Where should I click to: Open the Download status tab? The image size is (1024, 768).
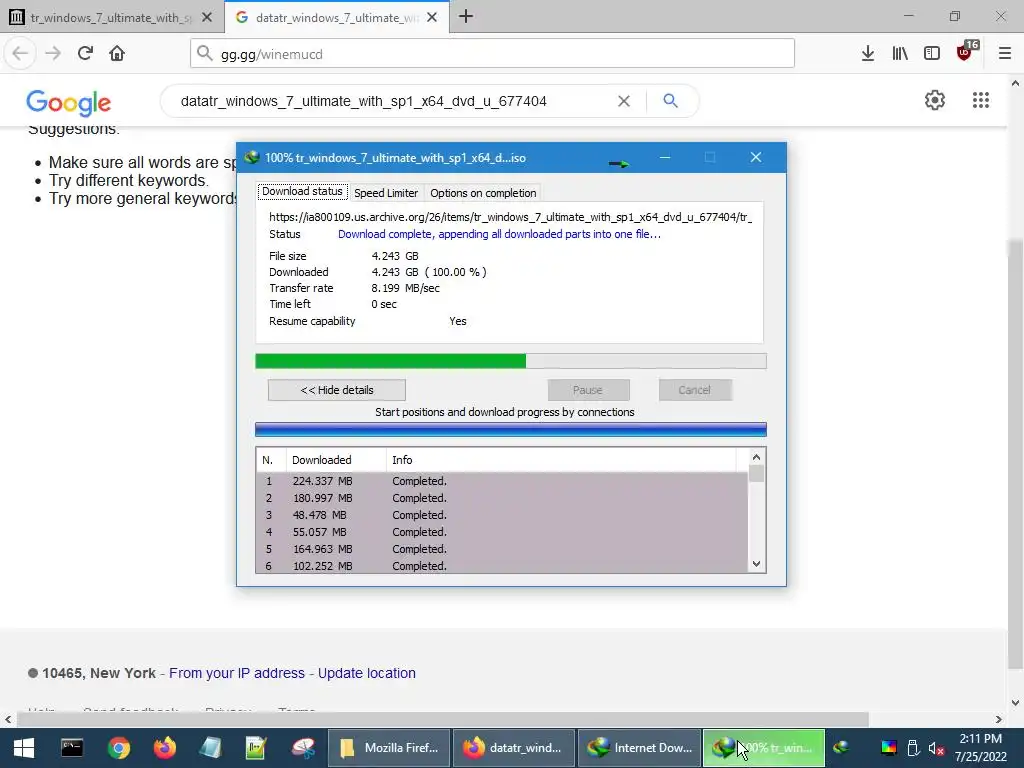point(302,191)
